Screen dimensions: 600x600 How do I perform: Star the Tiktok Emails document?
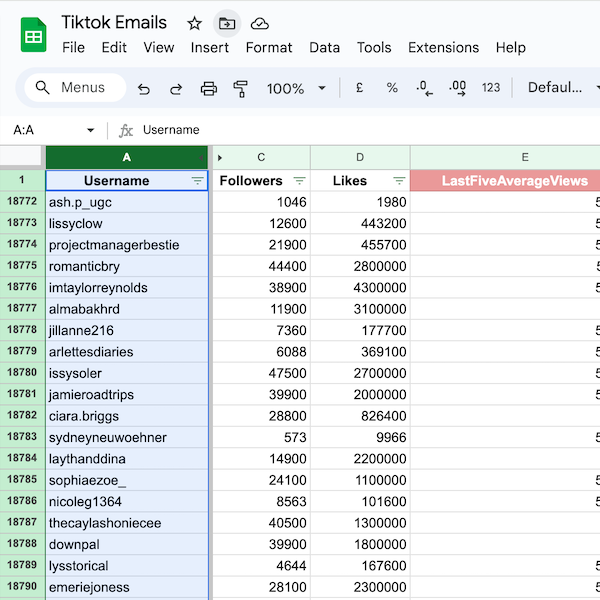194,24
